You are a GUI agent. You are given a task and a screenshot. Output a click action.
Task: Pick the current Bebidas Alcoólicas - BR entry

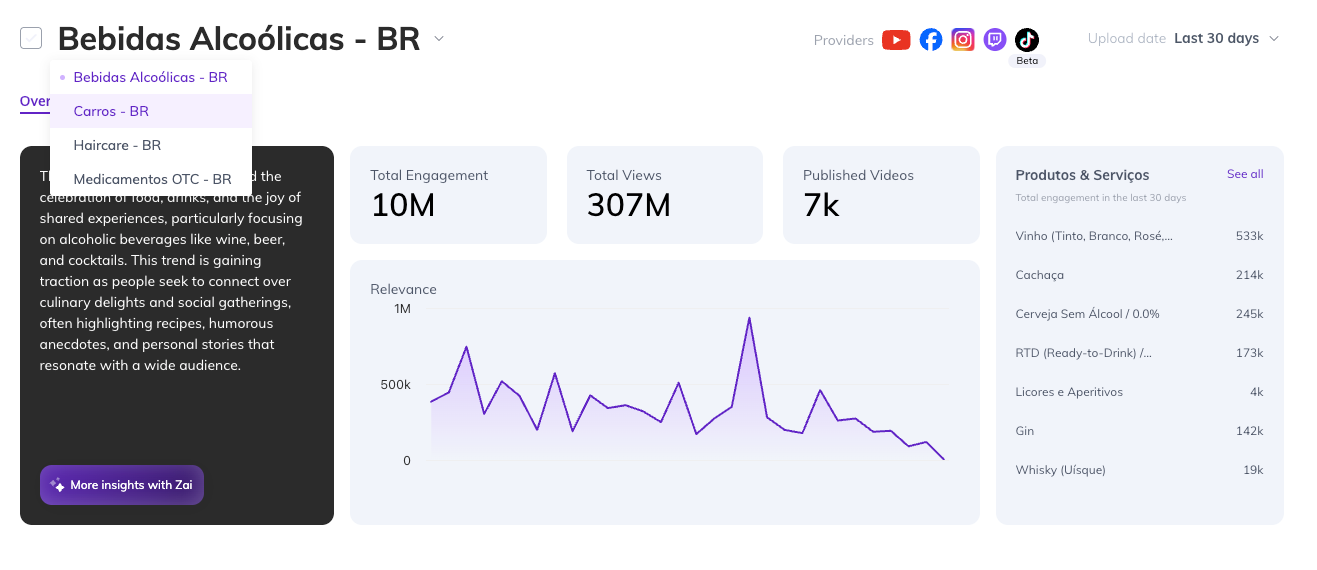150,77
